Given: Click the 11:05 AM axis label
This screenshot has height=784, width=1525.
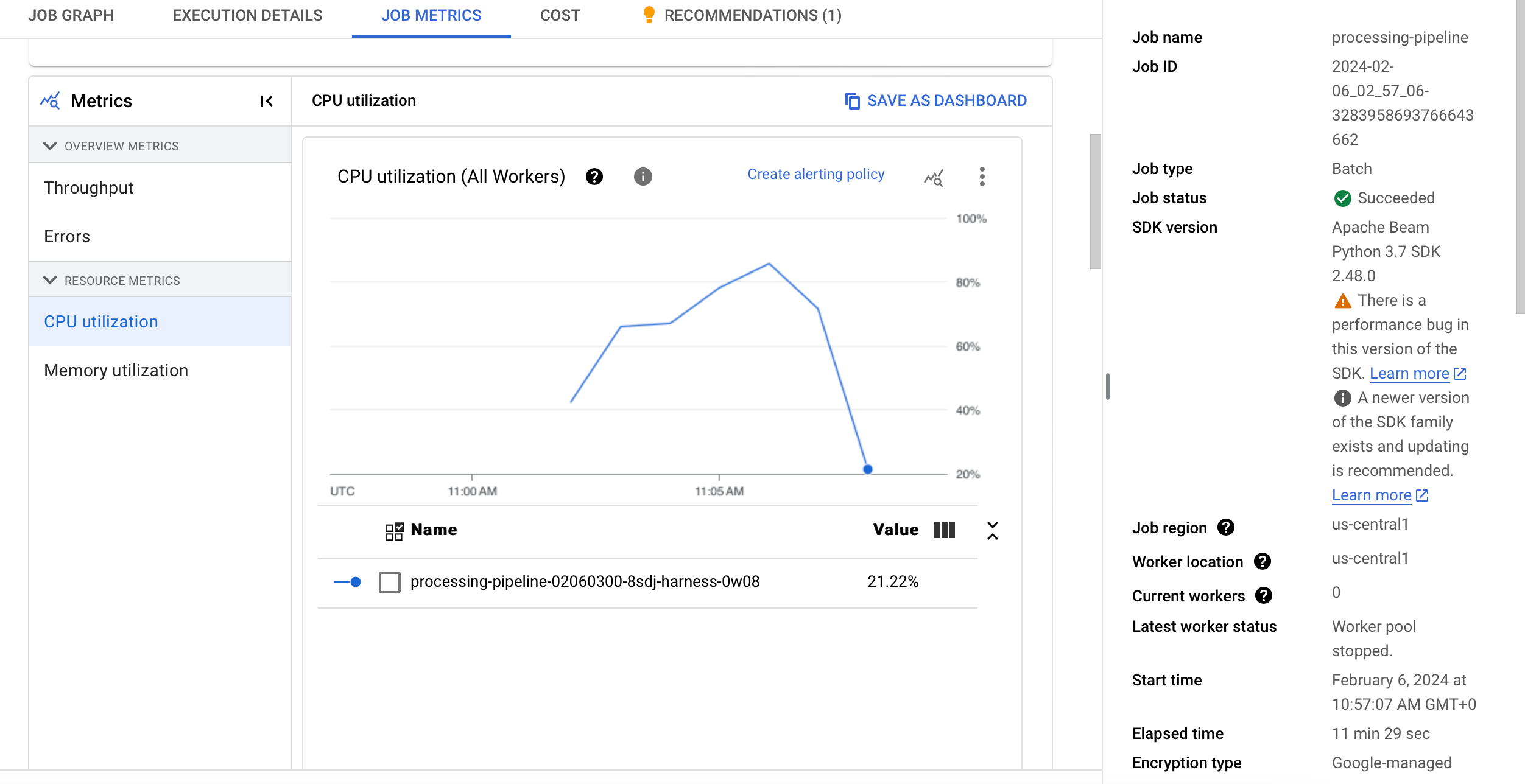Looking at the screenshot, I should 719,491.
